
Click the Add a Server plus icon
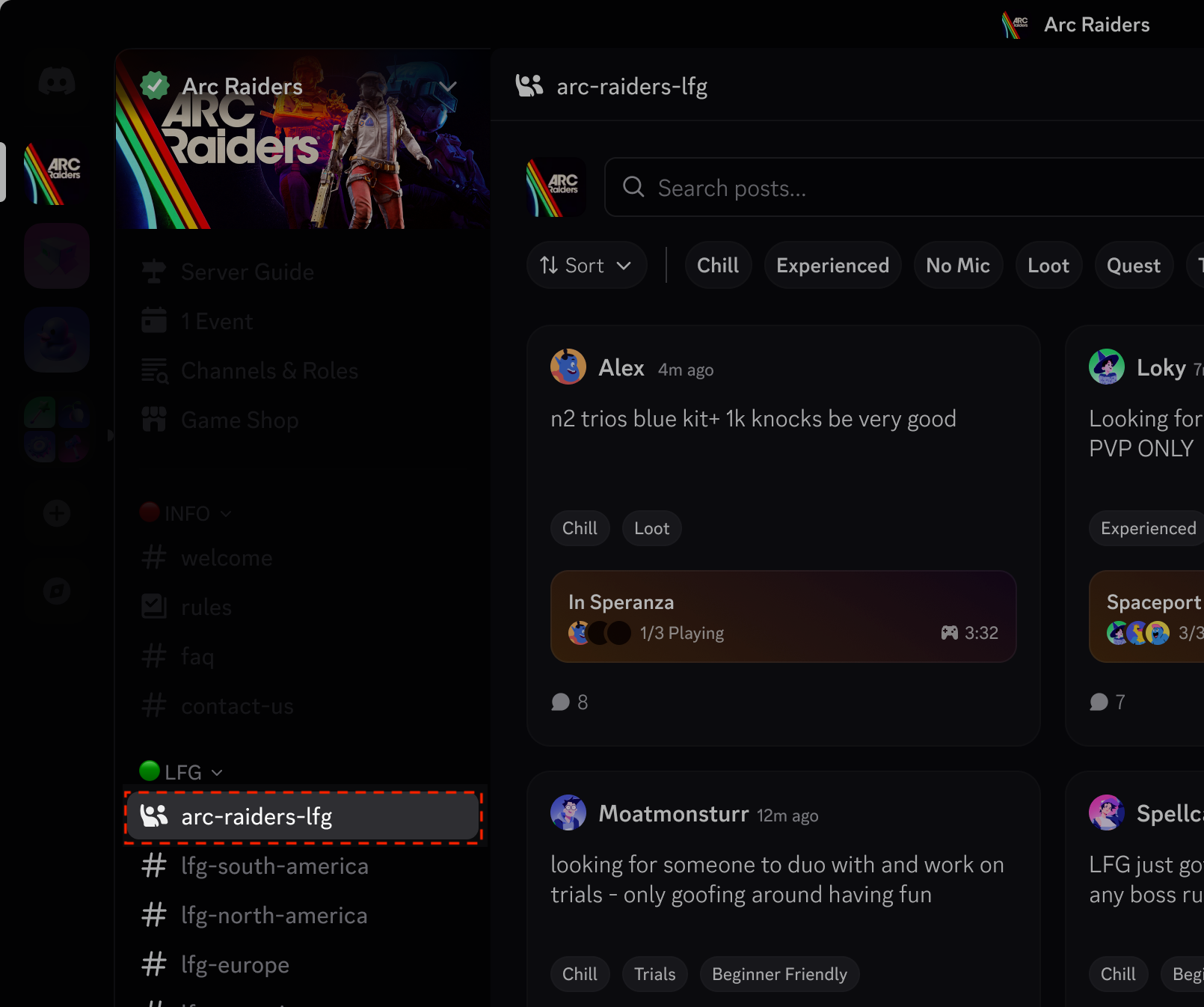click(57, 513)
